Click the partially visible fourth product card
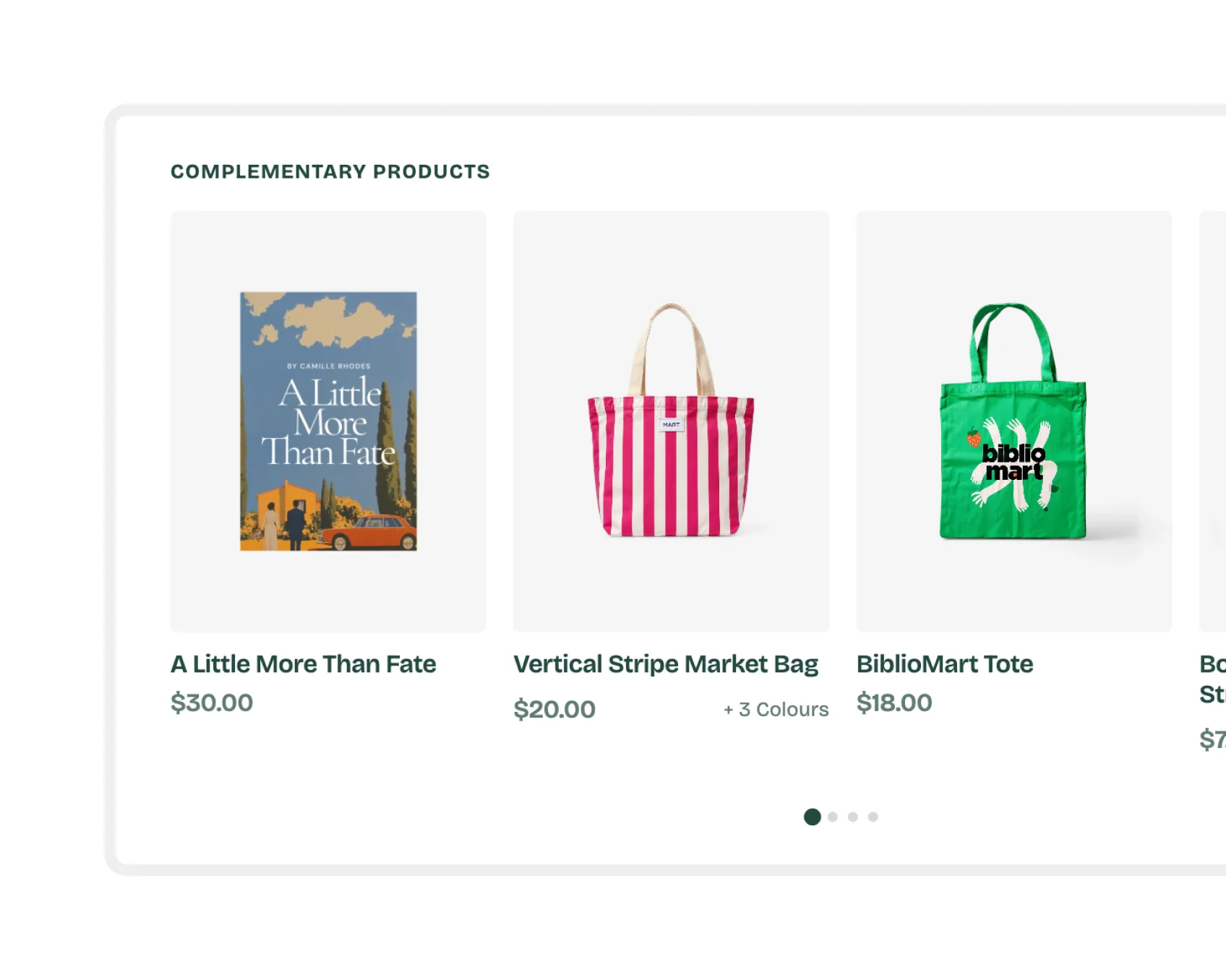This screenshot has width=1226, height=980. 1212,421
